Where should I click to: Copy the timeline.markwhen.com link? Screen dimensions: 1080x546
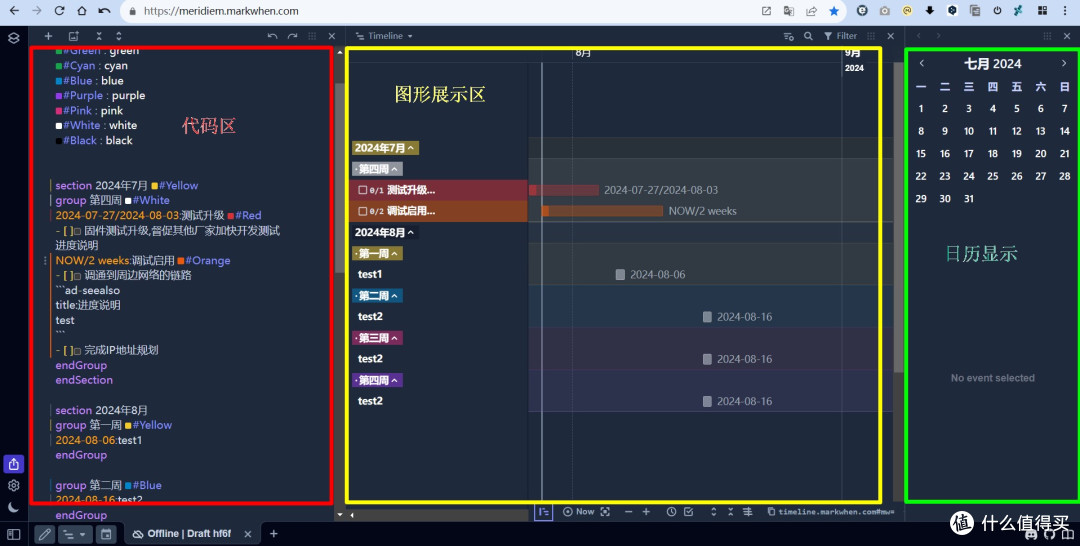tap(831, 512)
